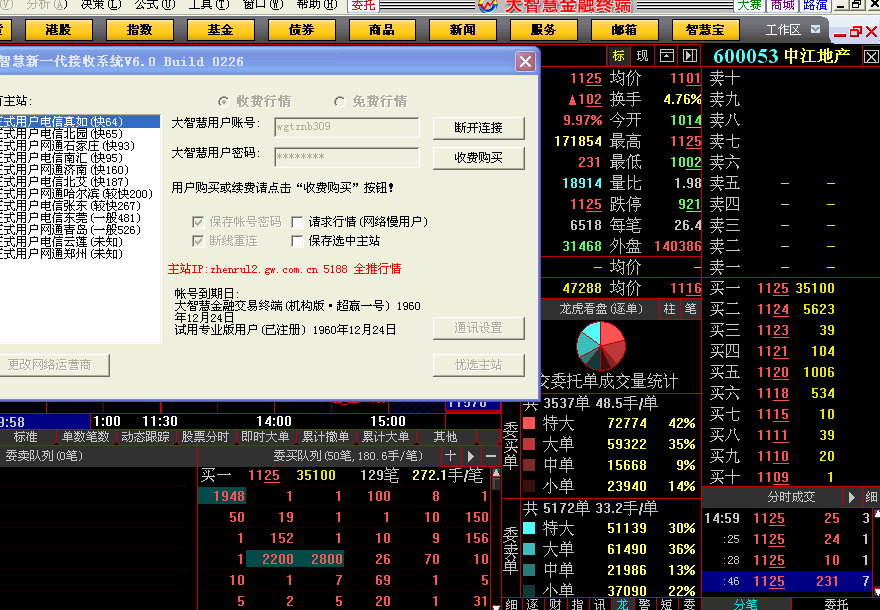Open the 新闻 toolbar tab
Screen dimensions: 880x610
click(x=462, y=30)
